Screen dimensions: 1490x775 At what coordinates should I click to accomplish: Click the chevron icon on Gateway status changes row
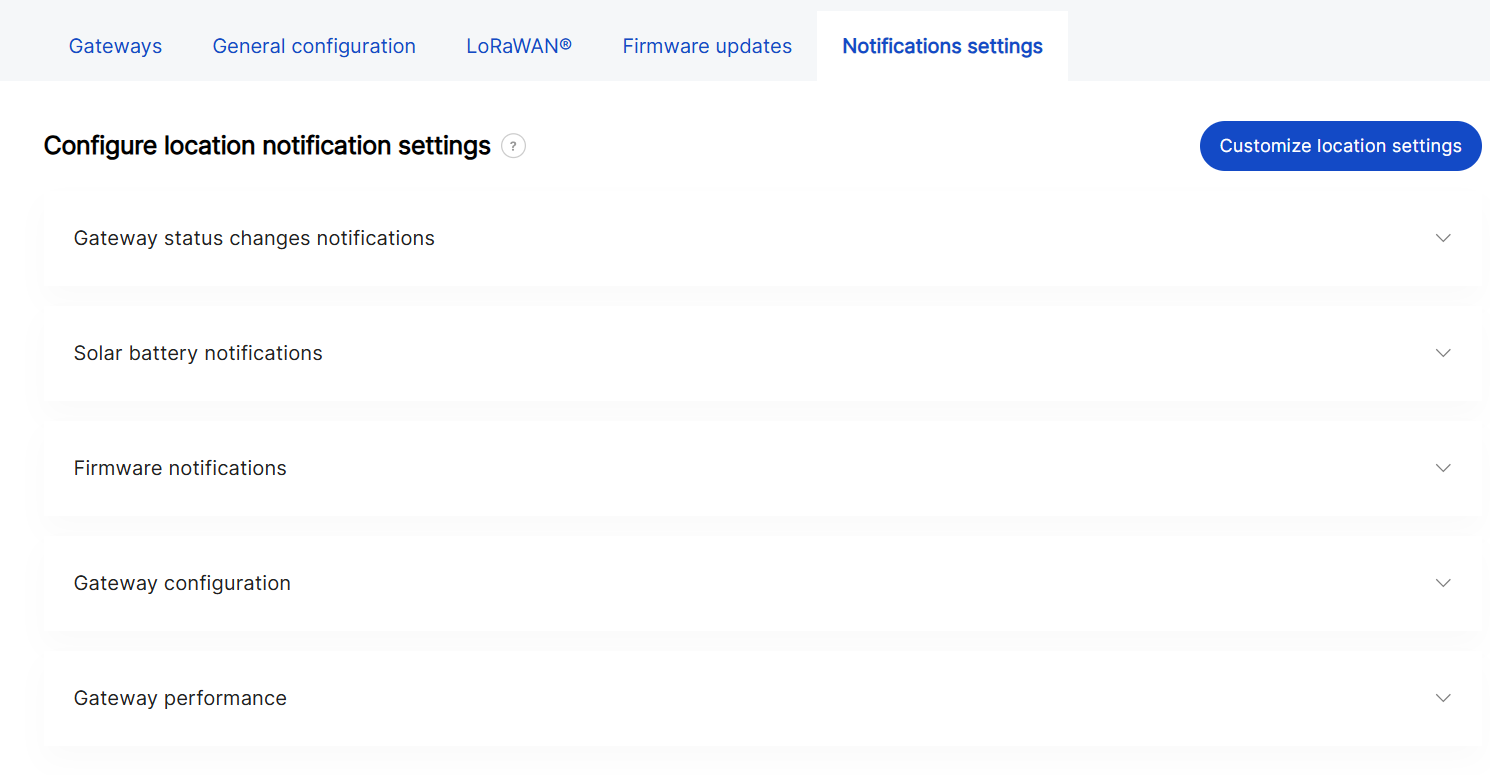[1443, 238]
